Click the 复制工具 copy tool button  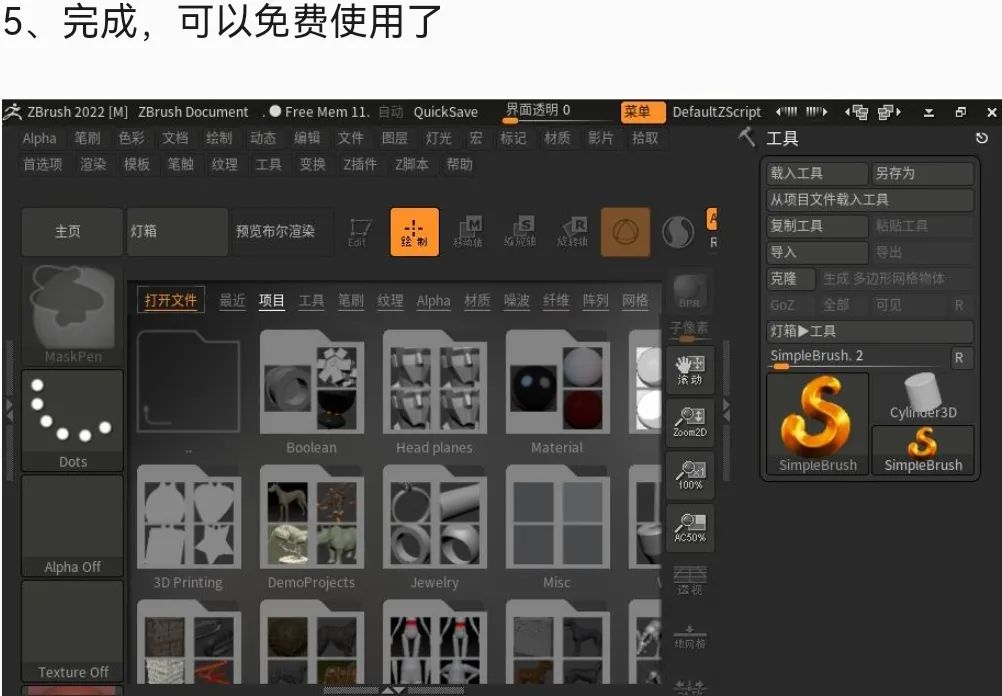tap(817, 226)
